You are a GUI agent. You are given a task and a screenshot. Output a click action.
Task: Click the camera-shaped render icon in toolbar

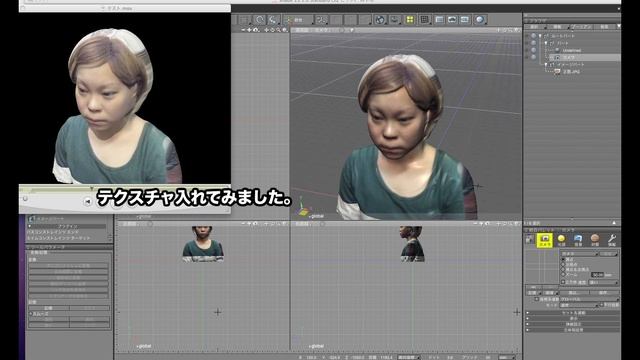click(452, 20)
